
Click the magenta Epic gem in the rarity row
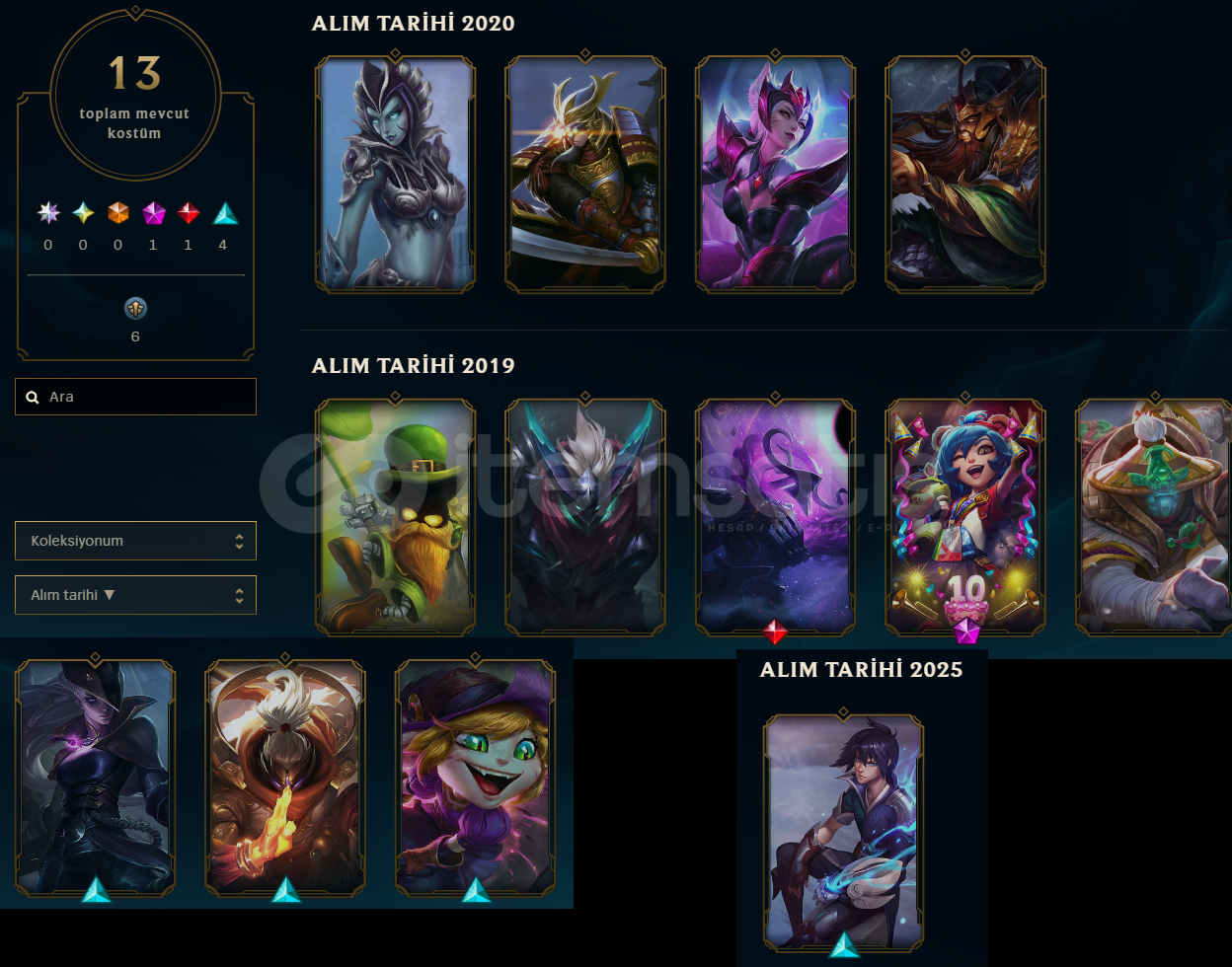[x=153, y=213]
